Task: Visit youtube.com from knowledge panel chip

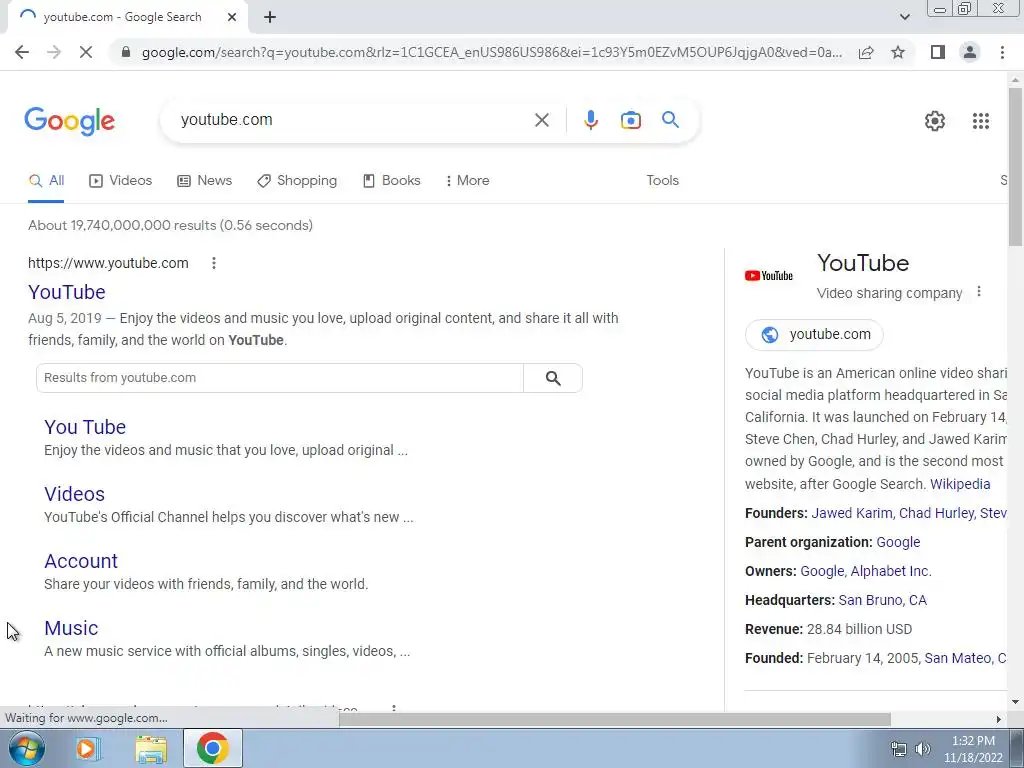Action: [x=814, y=334]
